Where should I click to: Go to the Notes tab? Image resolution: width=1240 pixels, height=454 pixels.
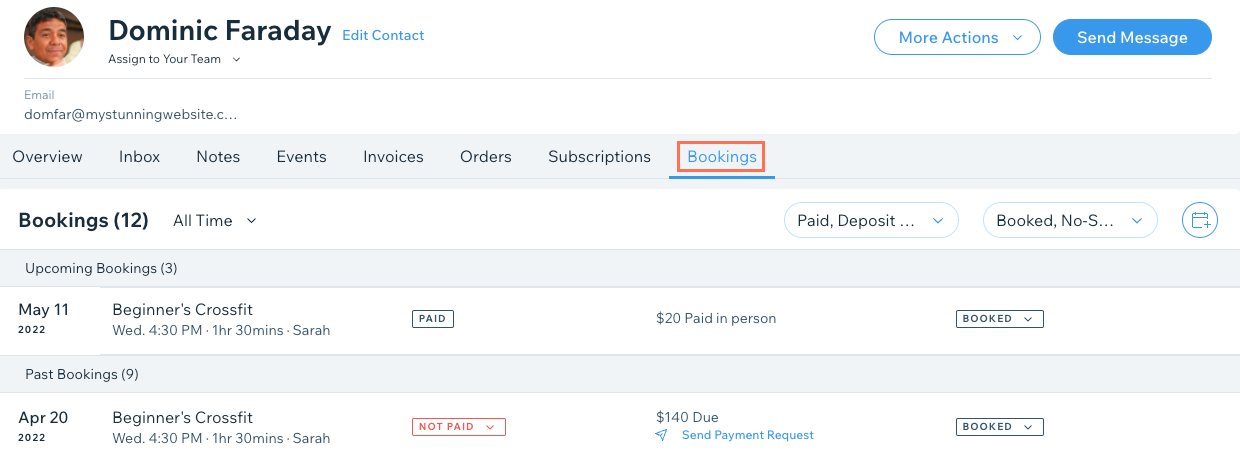pyautogui.click(x=218, y=157)
